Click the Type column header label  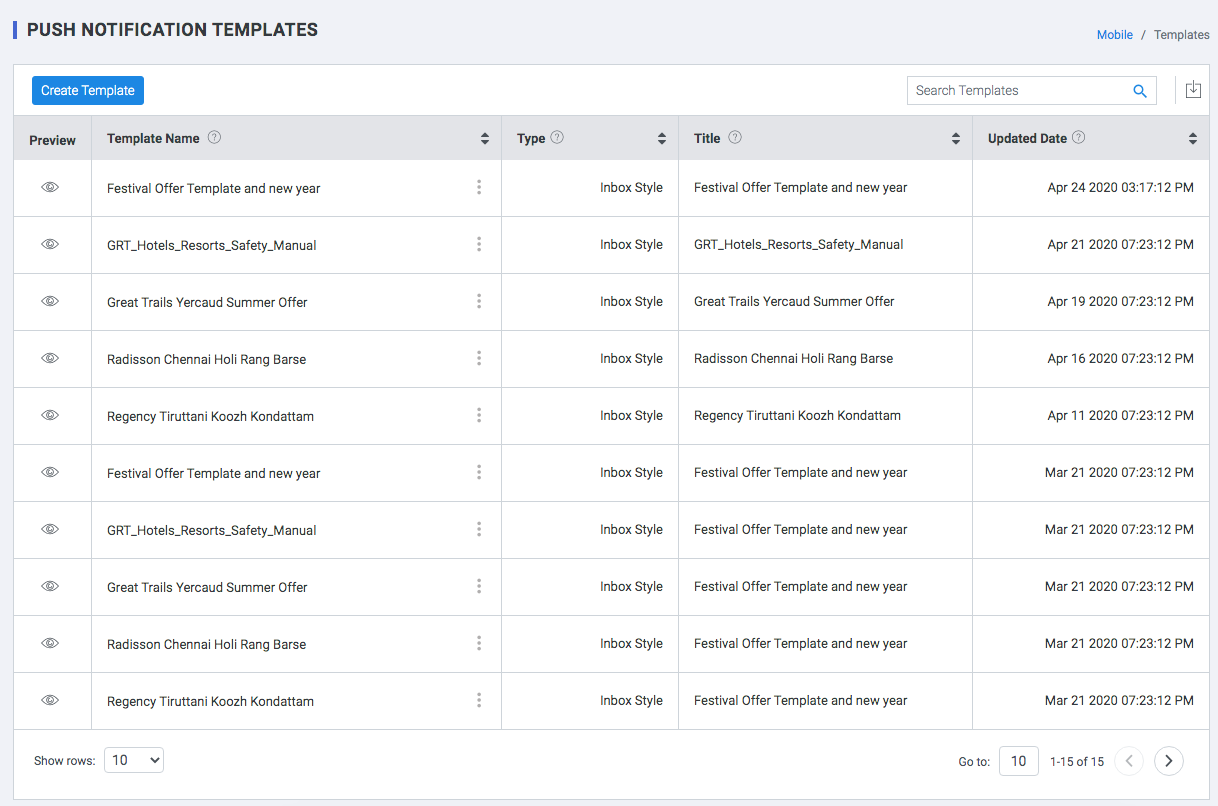coord(531,139)
